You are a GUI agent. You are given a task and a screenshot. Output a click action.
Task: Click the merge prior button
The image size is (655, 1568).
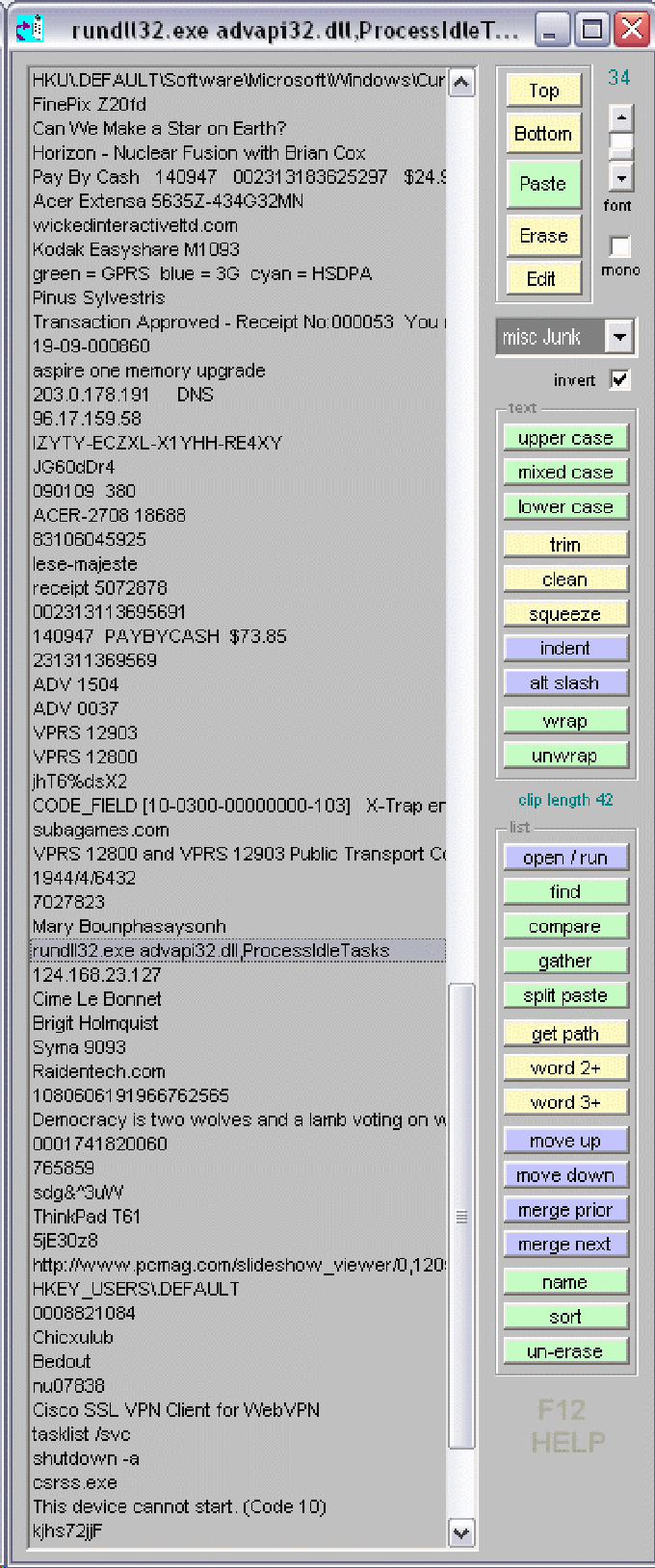[564, 1210]
